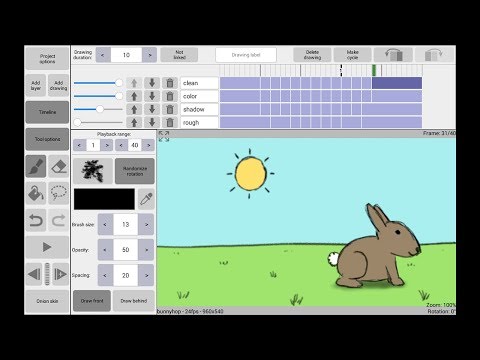Screen dimensions: 480x360
Task: Move the color layer up
Action: 134,96
